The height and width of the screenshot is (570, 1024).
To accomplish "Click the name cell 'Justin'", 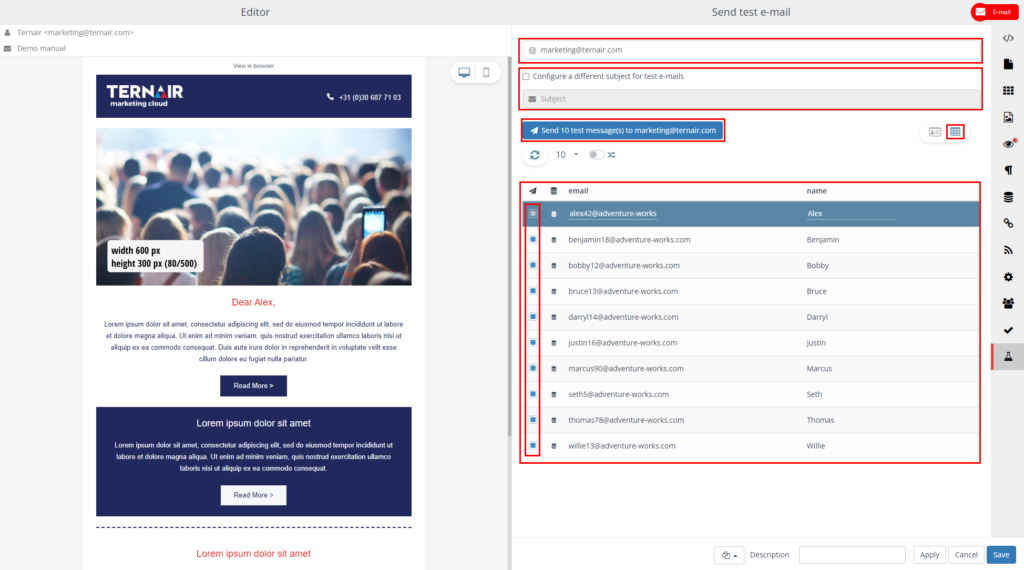I will [x=816, y=343].
